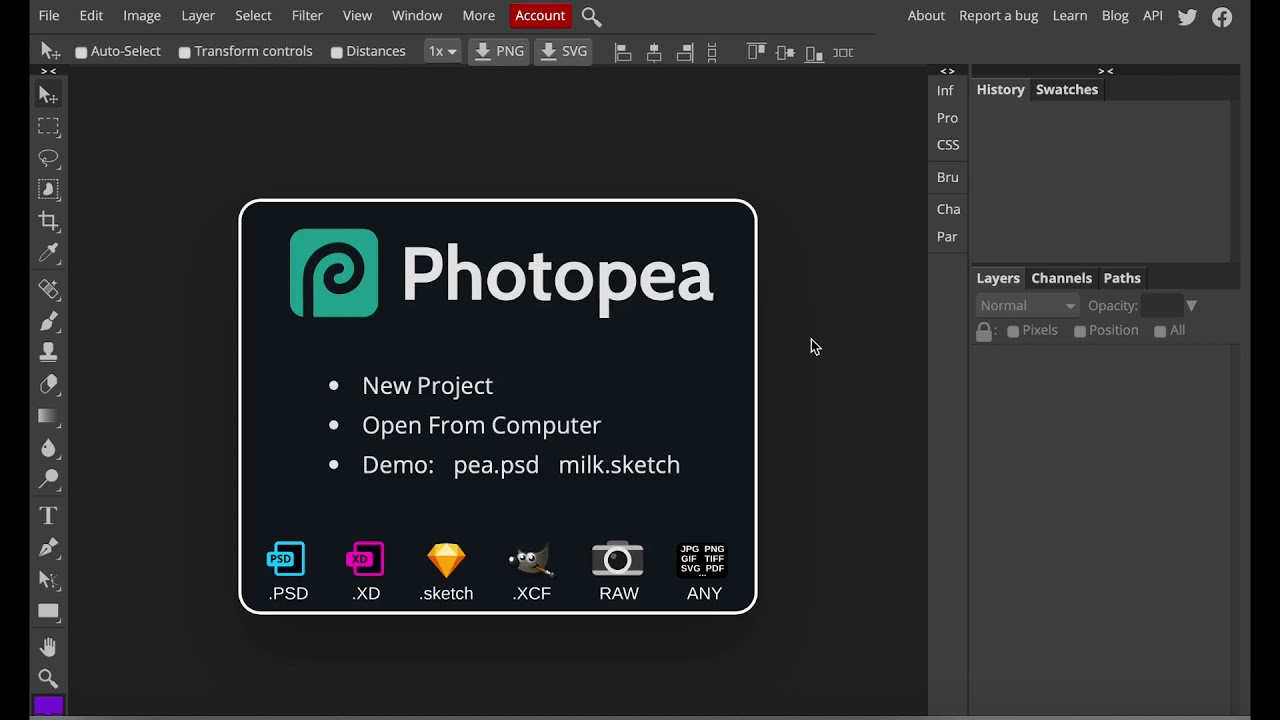Distribute horizontal spacing evenly

843,52
